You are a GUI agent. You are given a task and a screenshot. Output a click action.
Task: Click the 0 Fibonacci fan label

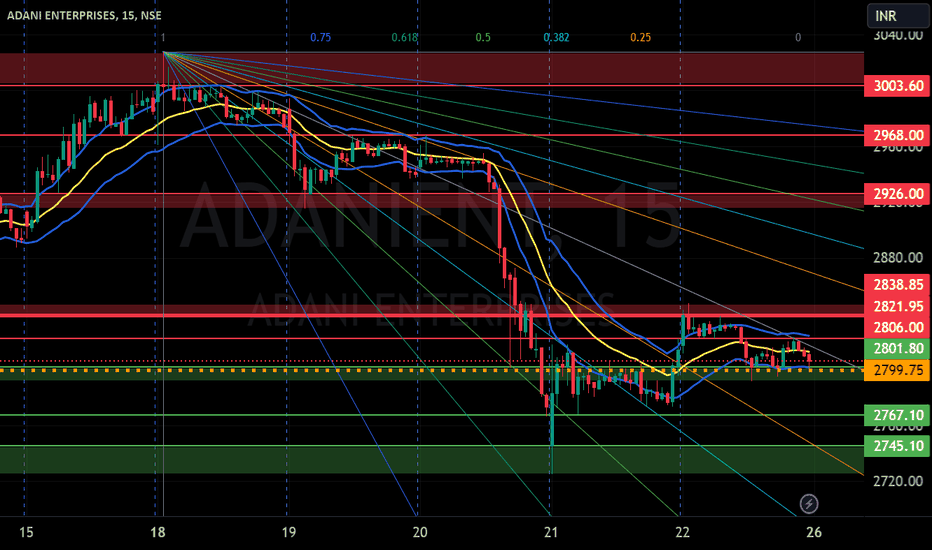point(798,37)
